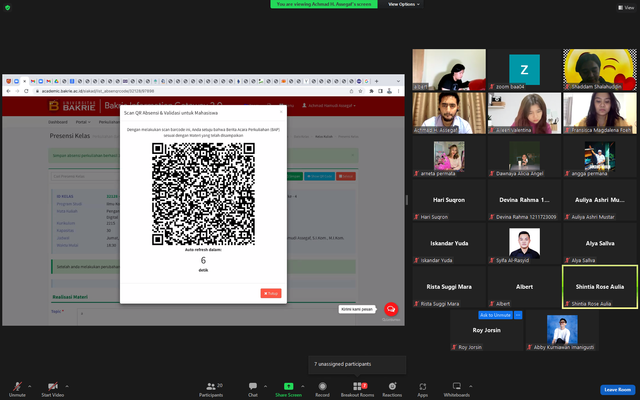Expand share options arrow beside Share Screen
This screenshot has width=640, height=400.
tap(302, 386)
